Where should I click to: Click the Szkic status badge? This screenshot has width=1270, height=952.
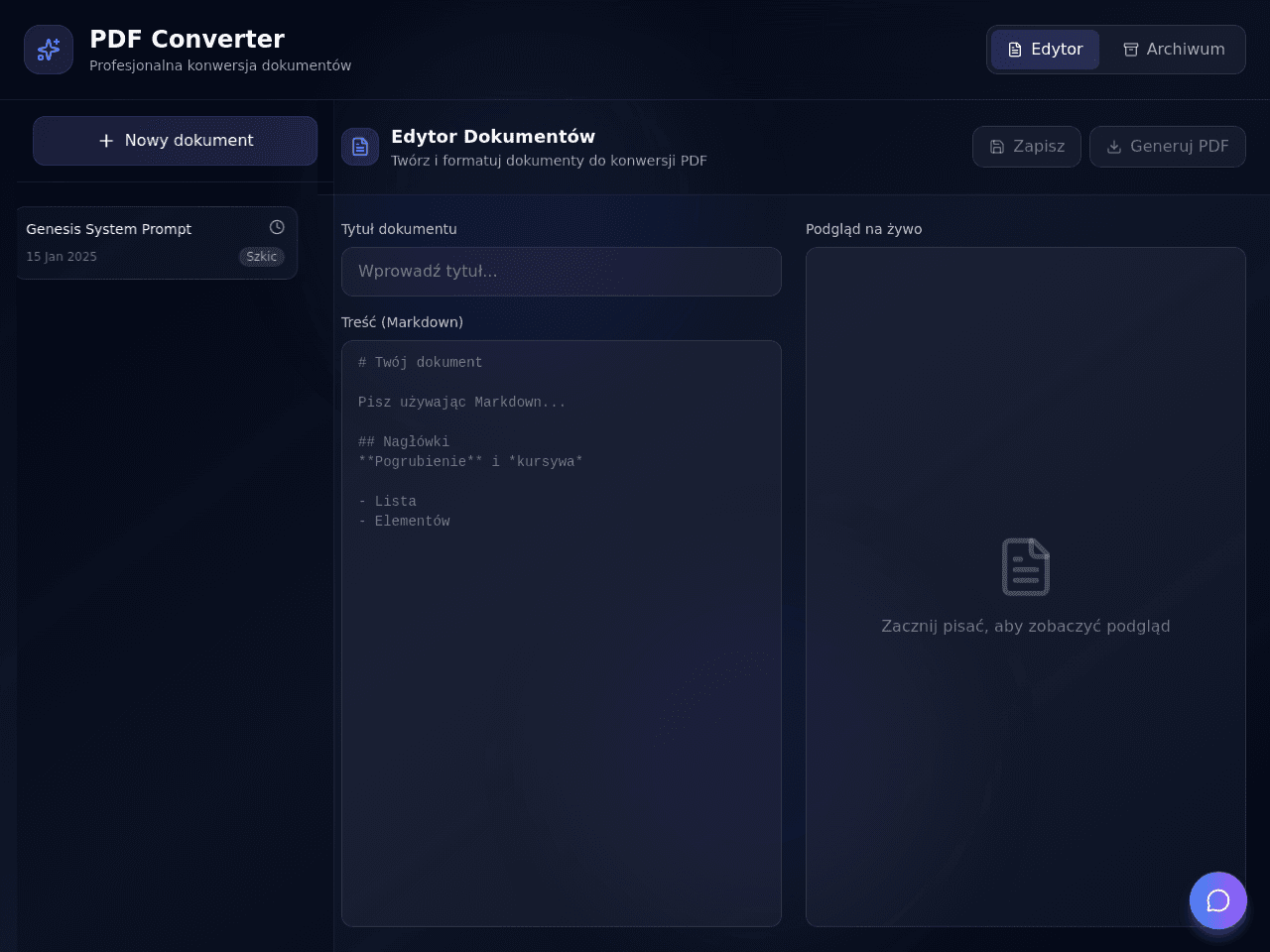262,257
